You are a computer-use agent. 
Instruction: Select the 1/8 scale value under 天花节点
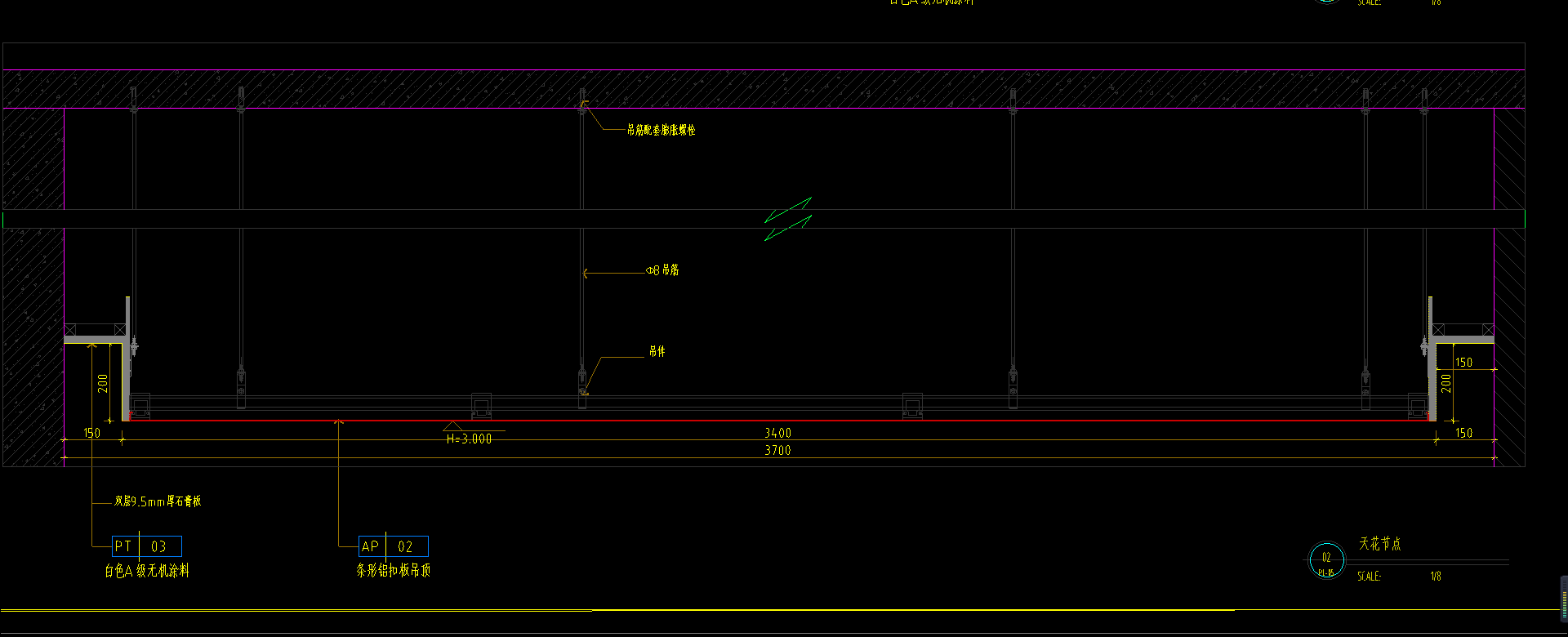point(1436,577)
